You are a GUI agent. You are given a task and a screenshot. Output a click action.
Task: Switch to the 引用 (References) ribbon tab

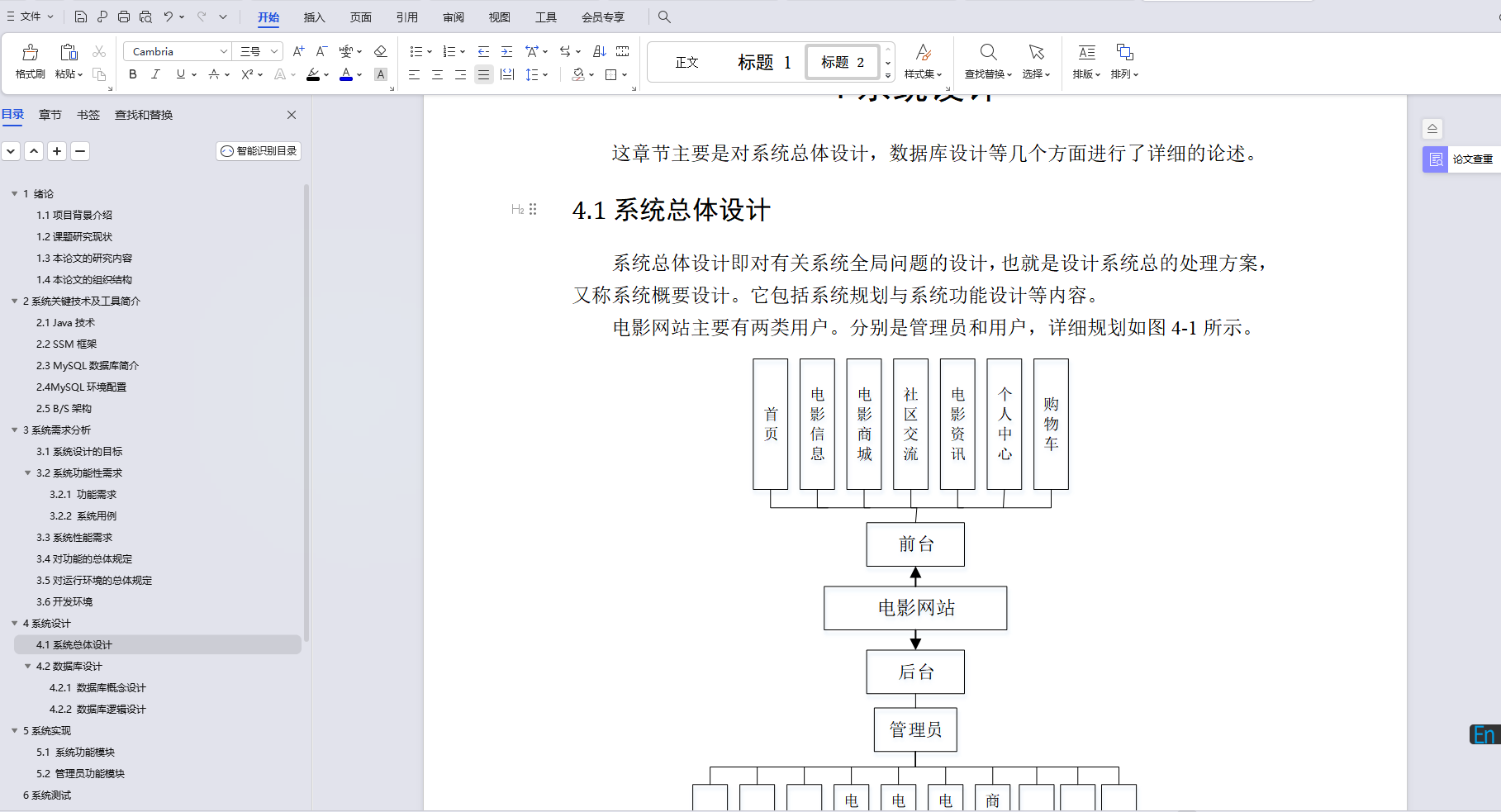pos(406,17)
